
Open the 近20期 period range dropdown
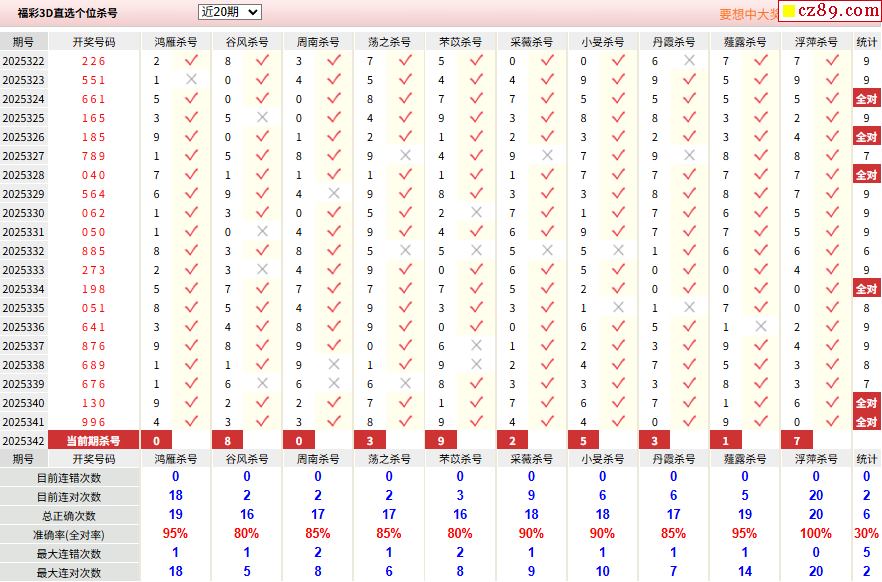tap(230, 12)
